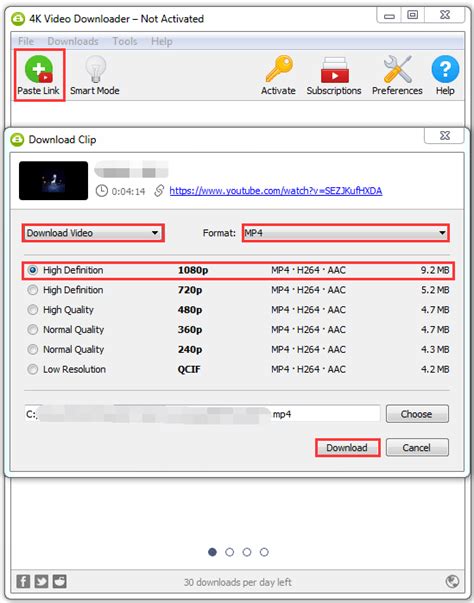Open the Twitter icon in status bar

[41, 581]
